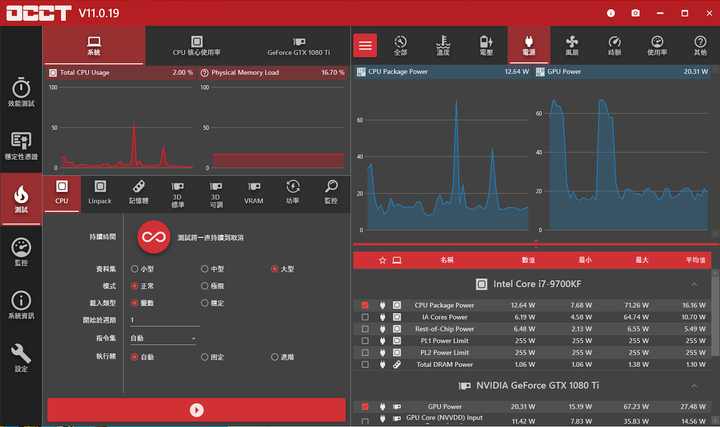The height and width of the screenshot is (427, 720).
Task: Click the system screen icon column header
Action: tap(397, 260)
